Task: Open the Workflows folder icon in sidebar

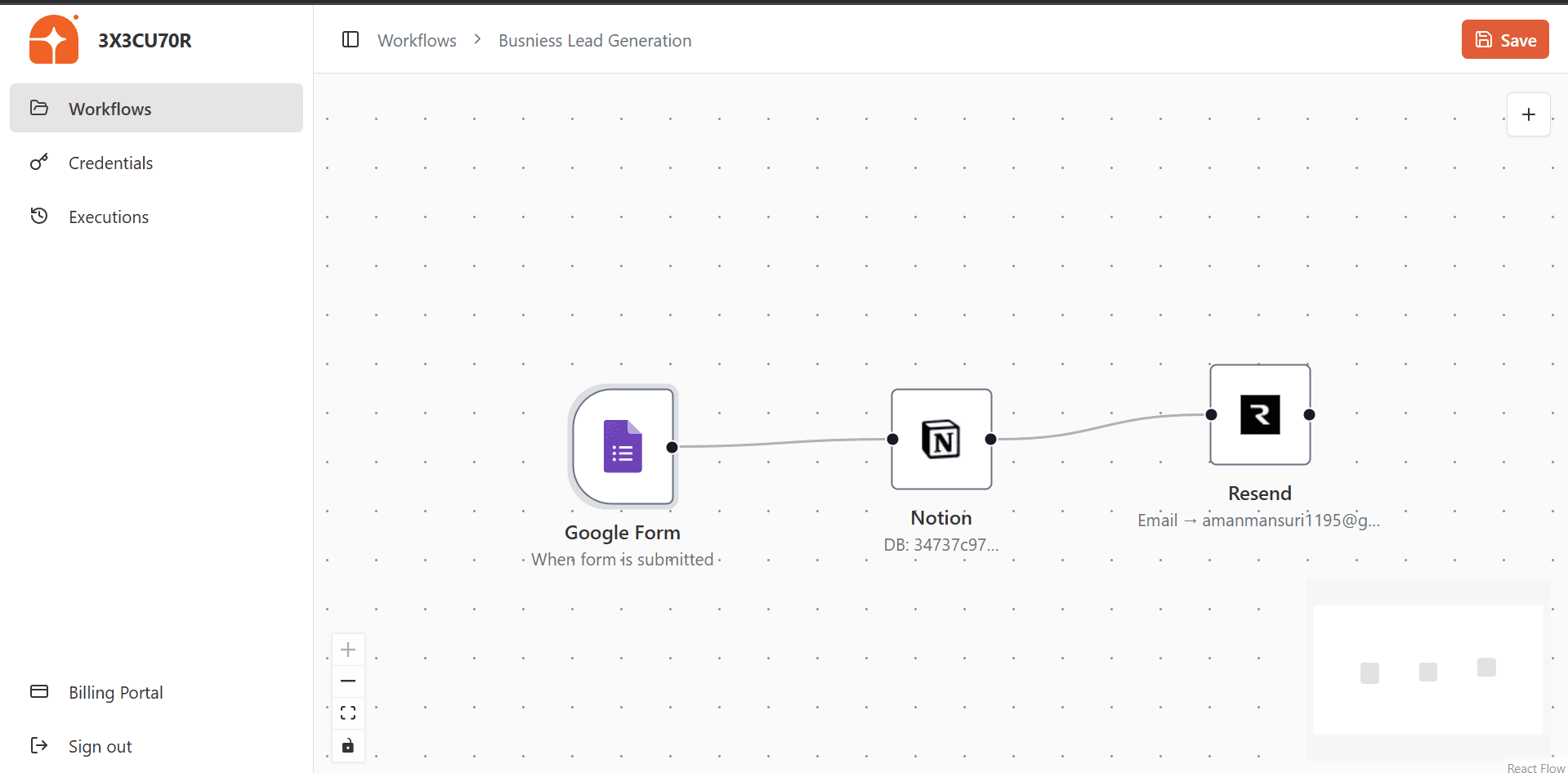Action: point(39,108)
